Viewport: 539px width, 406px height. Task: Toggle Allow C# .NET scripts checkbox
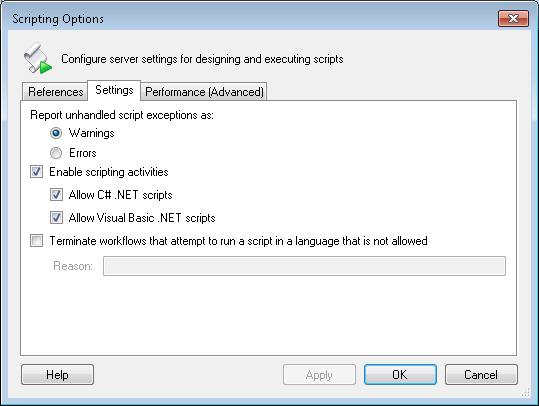coord(56,195)
